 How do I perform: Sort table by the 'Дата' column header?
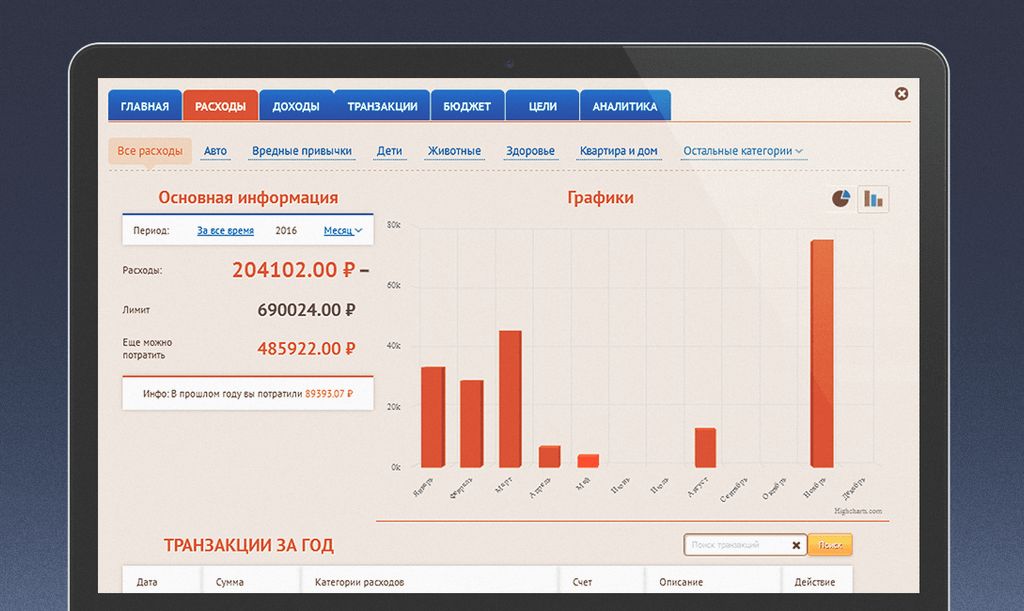[147, 582]
